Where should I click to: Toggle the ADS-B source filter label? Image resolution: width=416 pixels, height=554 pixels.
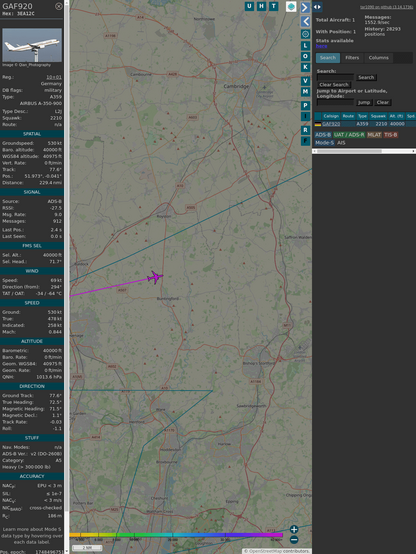[x=323, y=135]
